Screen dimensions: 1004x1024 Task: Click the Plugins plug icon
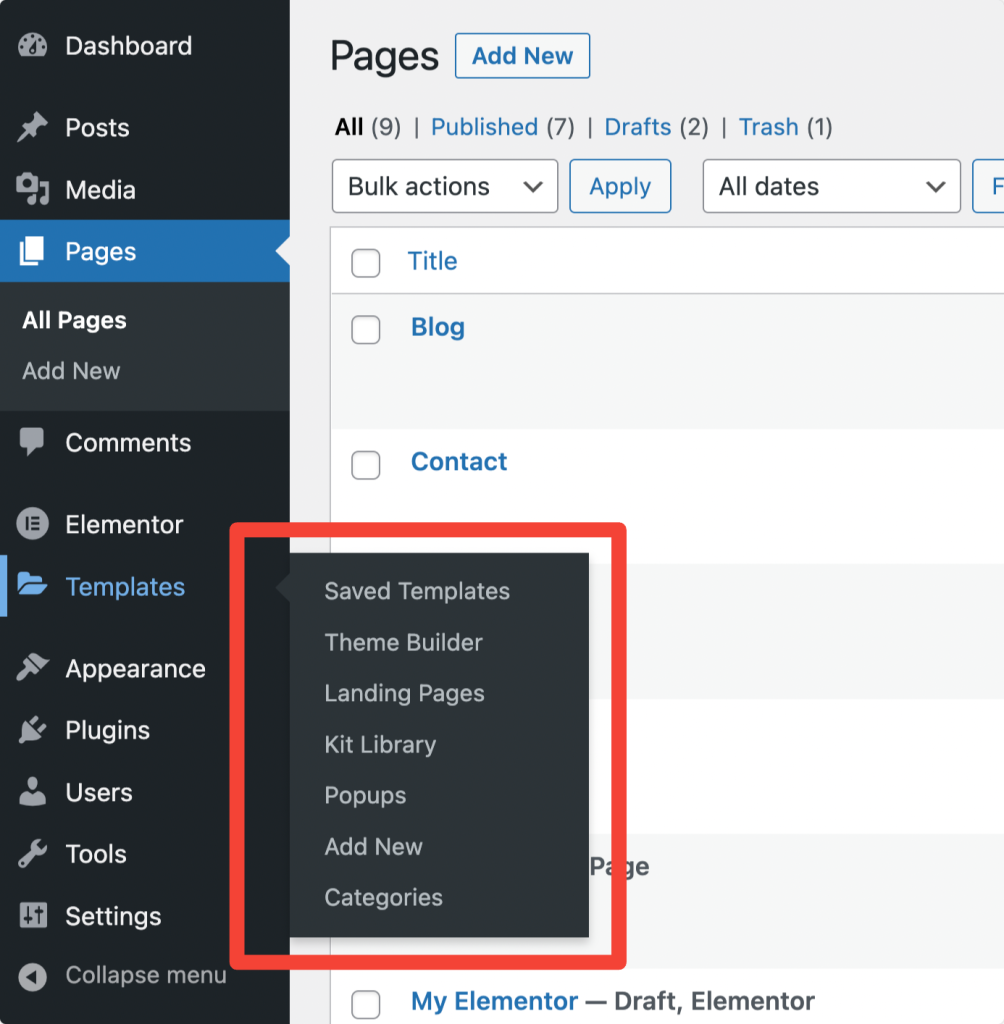[32, 730]
